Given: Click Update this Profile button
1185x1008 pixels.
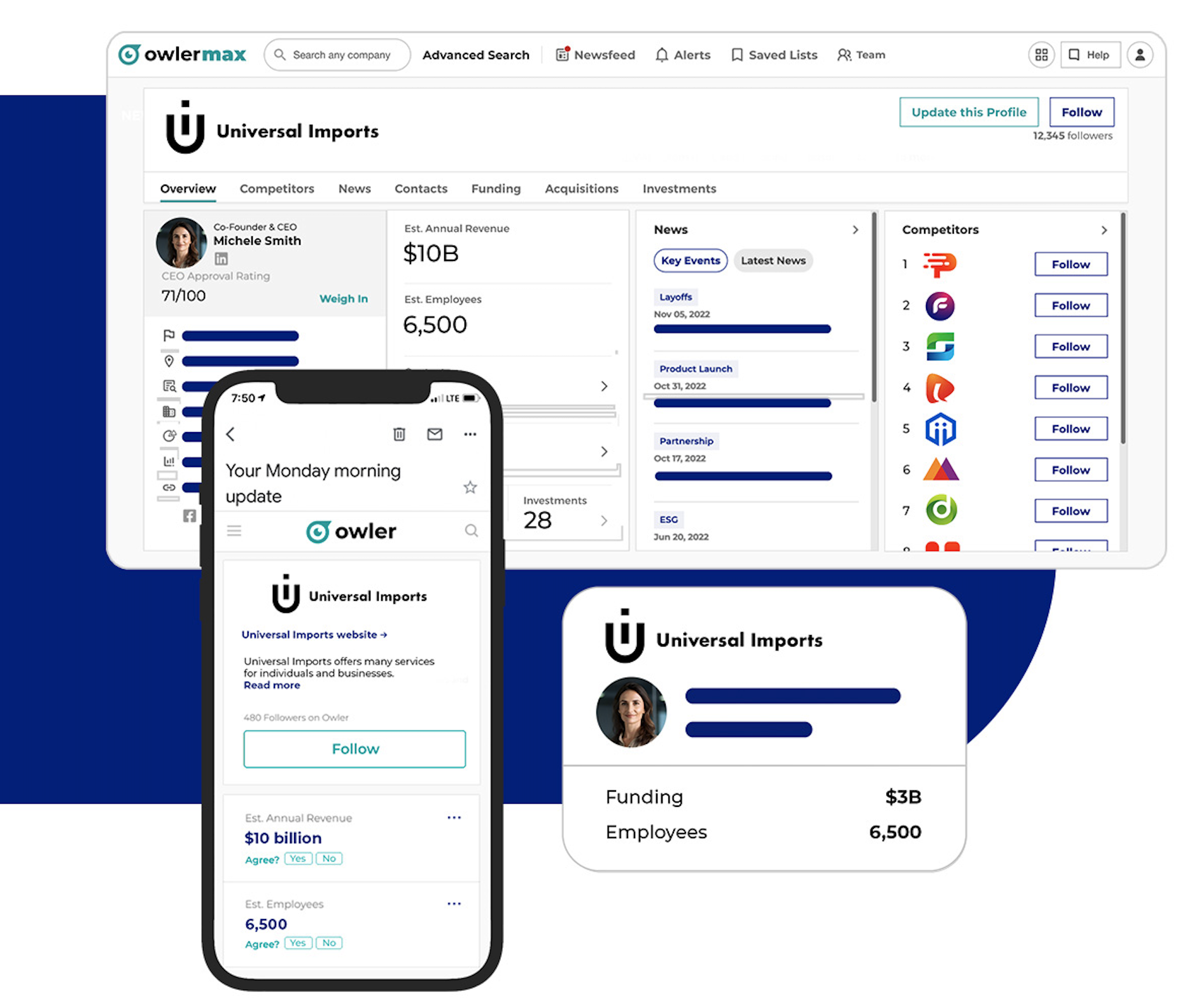Looking at the screenshot, I should click(x=969, y=112).
